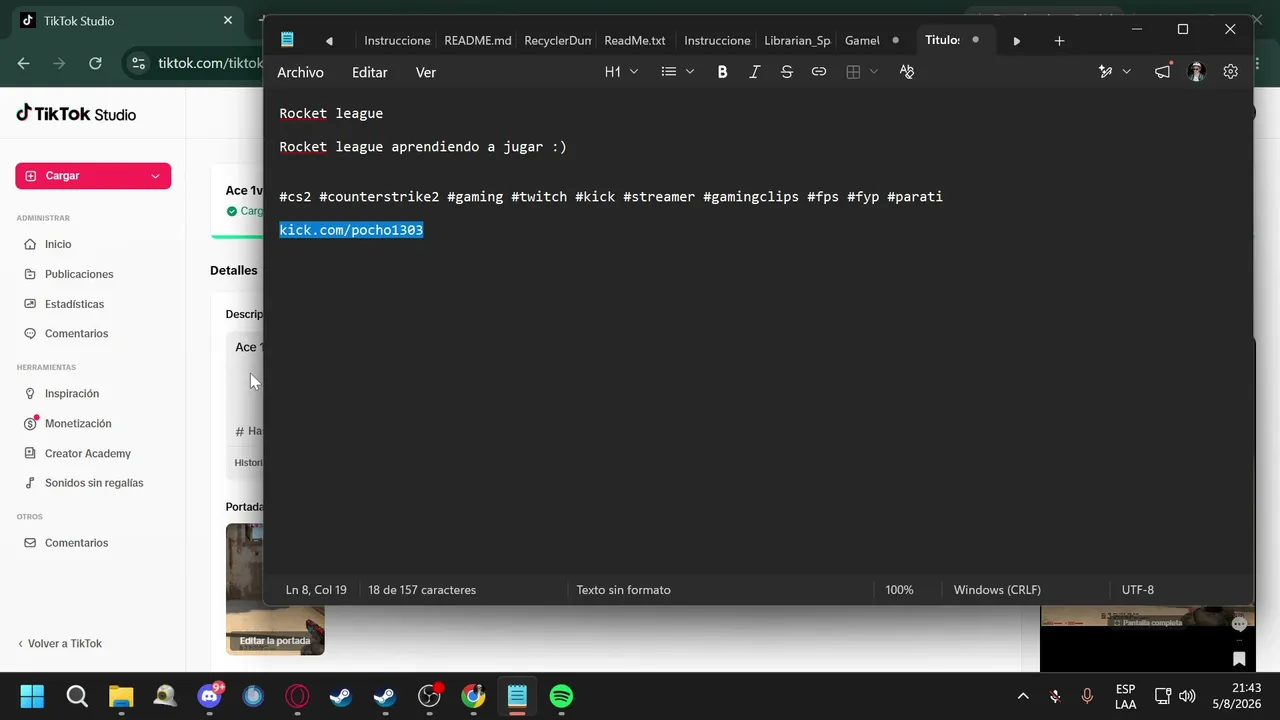Open the zoom level 100% in status bar

899,590
